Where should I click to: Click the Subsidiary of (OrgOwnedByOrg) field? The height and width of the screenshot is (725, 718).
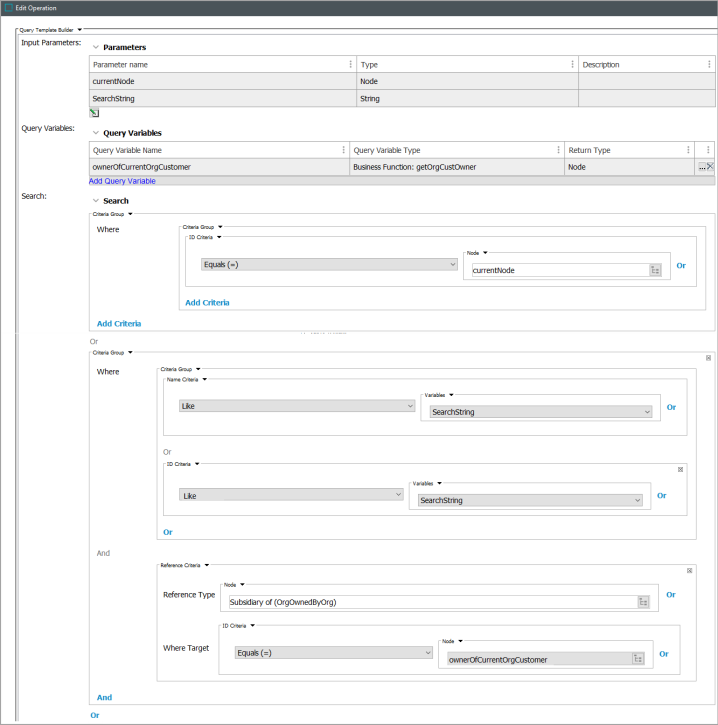point(433,602)
